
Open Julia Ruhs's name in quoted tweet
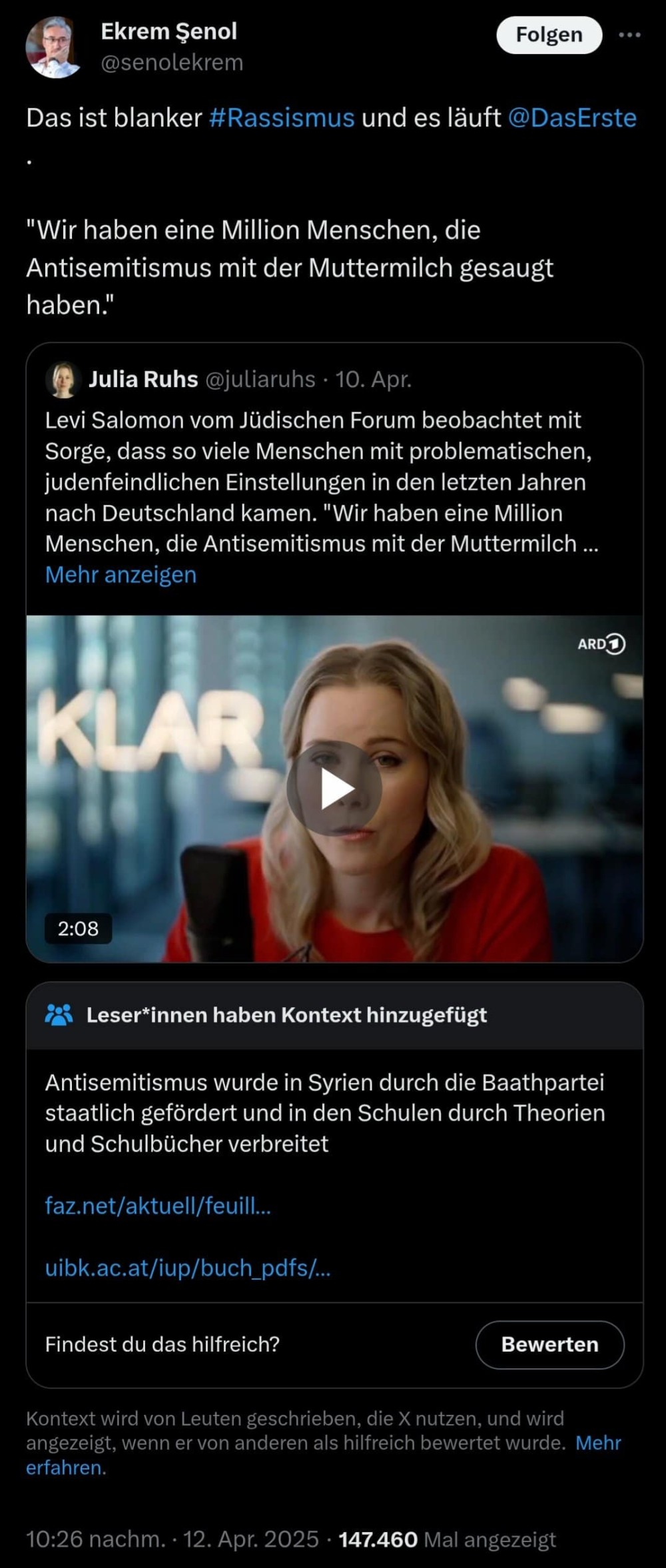(x=143, y=379)
